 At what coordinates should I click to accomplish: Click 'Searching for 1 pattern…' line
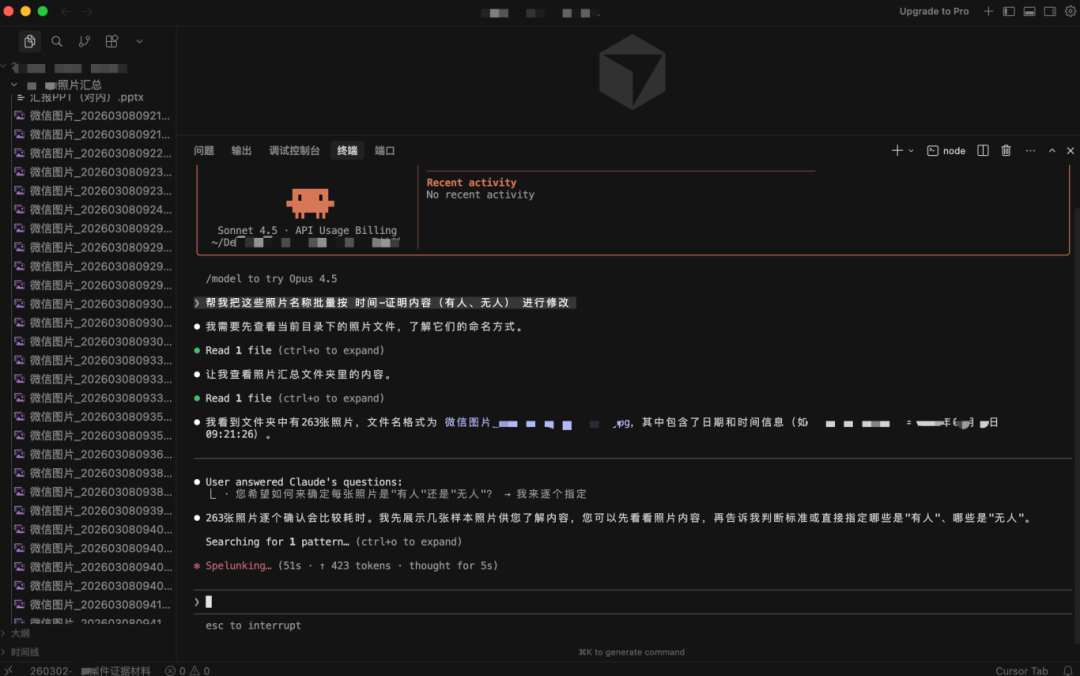coord(333,542)
